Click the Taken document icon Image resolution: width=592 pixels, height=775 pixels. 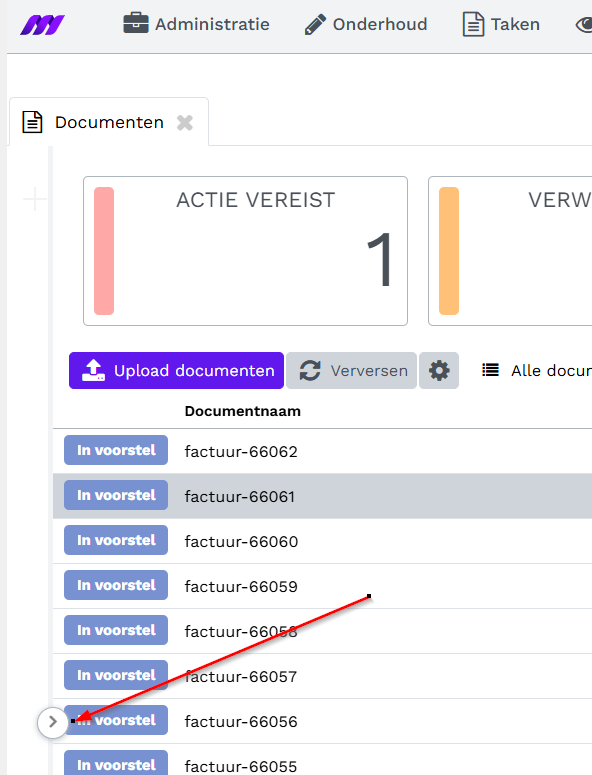473,24
